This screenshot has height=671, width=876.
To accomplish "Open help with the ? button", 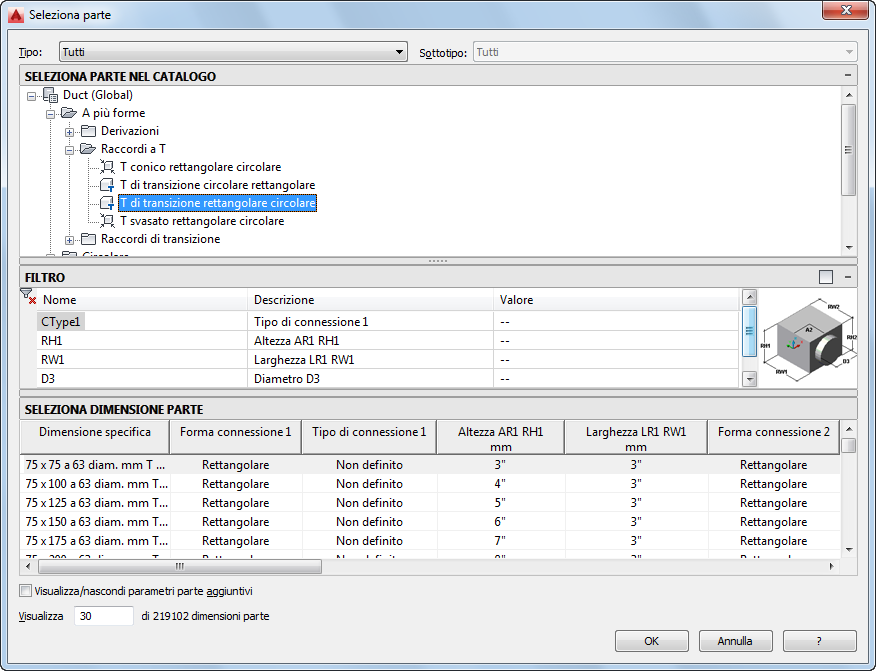I will click(x=819, y=641).
